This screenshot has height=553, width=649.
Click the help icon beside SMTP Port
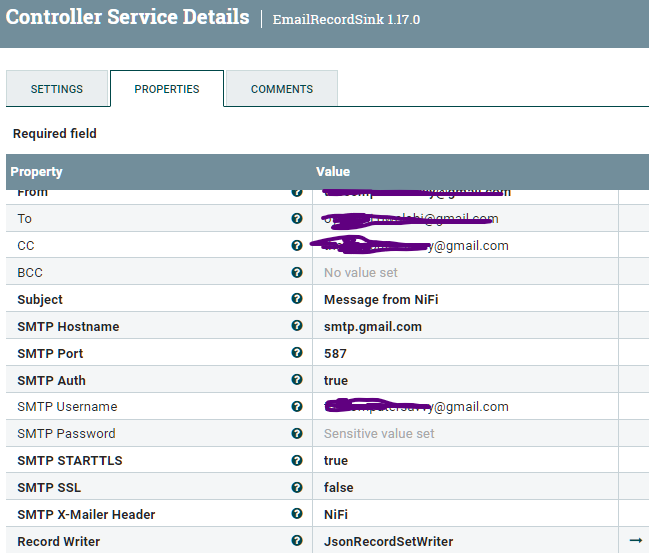(x=297, y=353)
